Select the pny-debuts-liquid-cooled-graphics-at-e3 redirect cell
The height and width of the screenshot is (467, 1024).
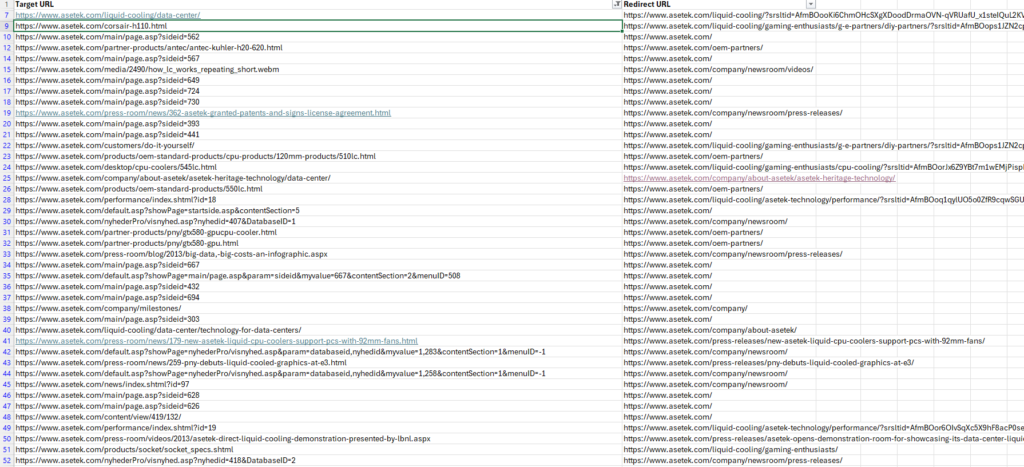coord(720,362)
